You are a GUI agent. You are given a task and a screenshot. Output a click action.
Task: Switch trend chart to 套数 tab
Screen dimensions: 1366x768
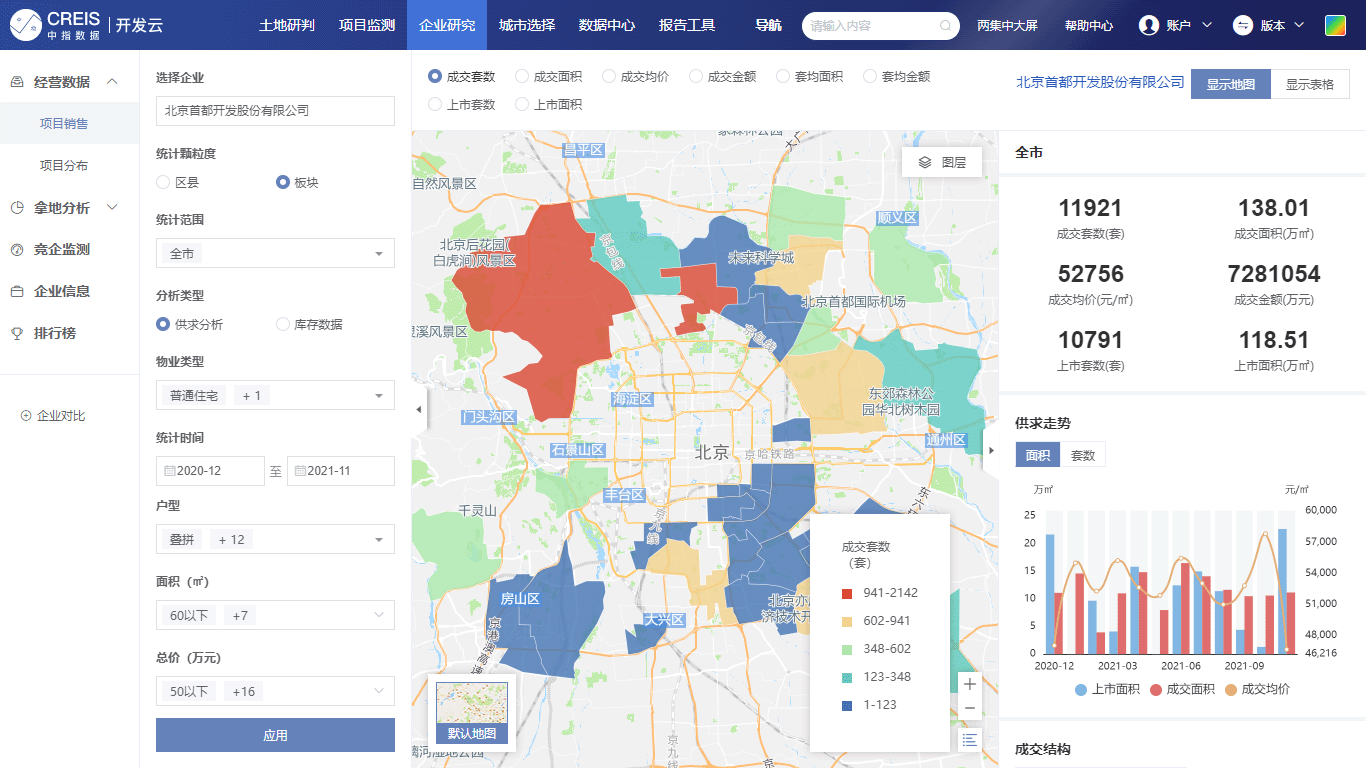[x=1083, y=455]
